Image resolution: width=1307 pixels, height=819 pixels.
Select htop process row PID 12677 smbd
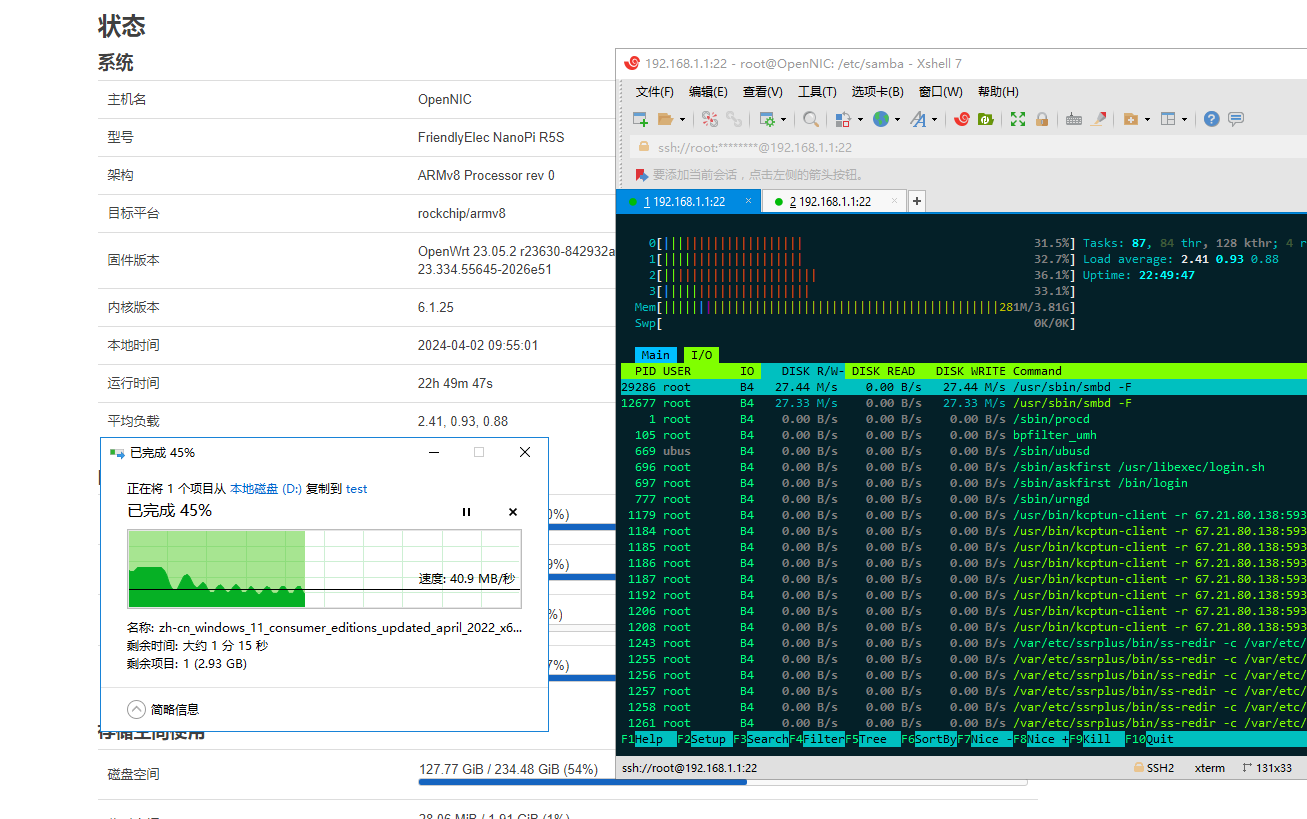click(x=963, y=403)
